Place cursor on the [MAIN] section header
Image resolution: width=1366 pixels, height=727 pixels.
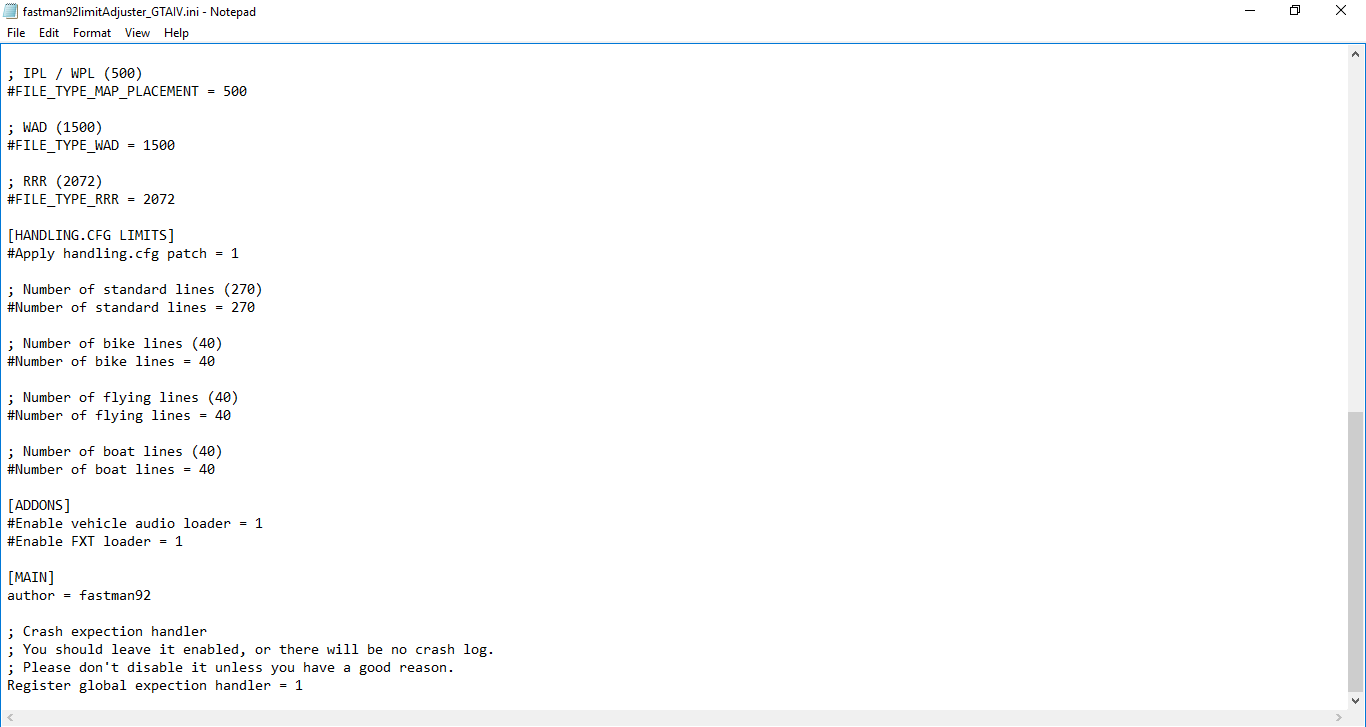tap(30, 577)
